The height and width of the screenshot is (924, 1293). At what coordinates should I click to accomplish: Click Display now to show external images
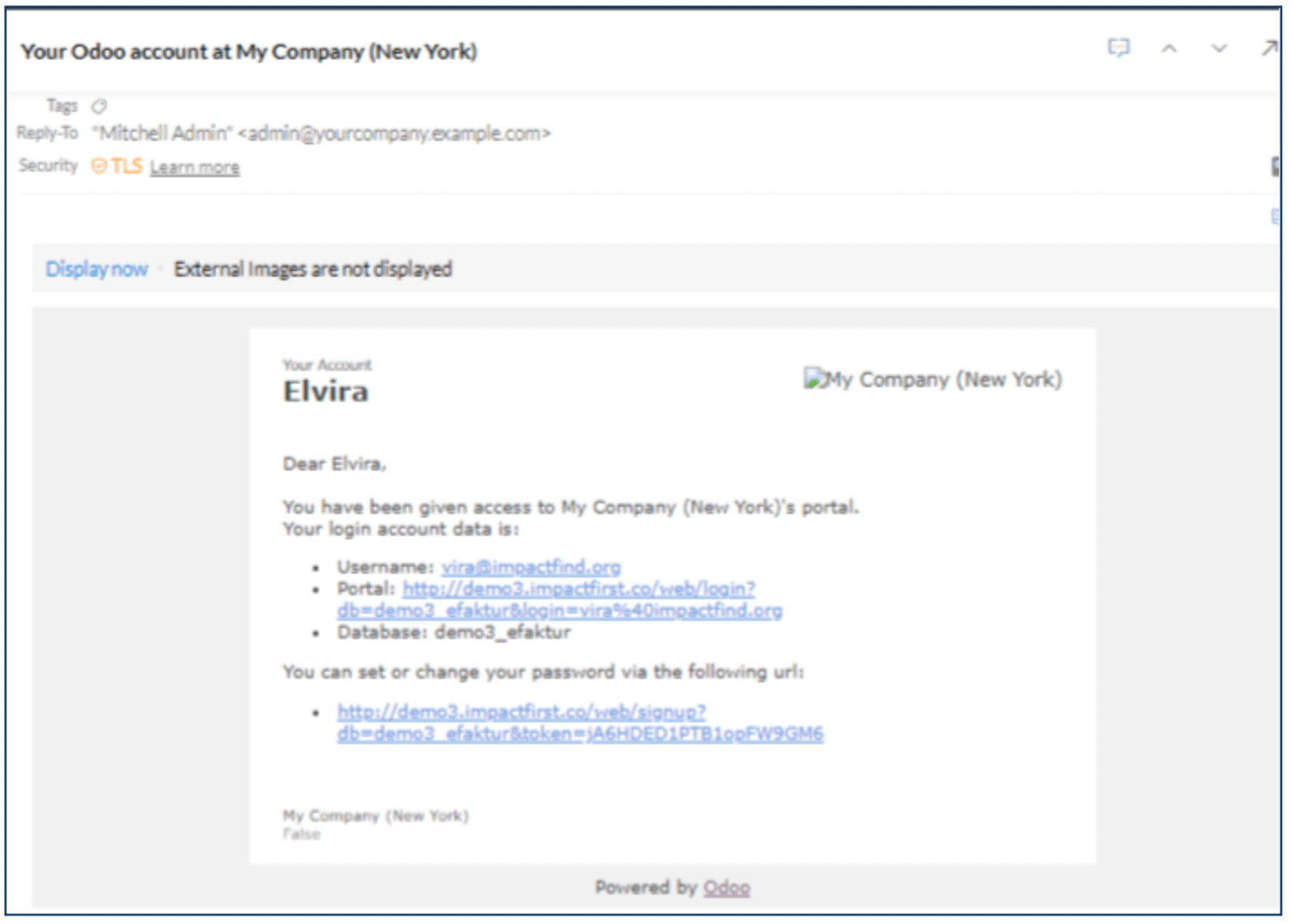click(96, 269)
